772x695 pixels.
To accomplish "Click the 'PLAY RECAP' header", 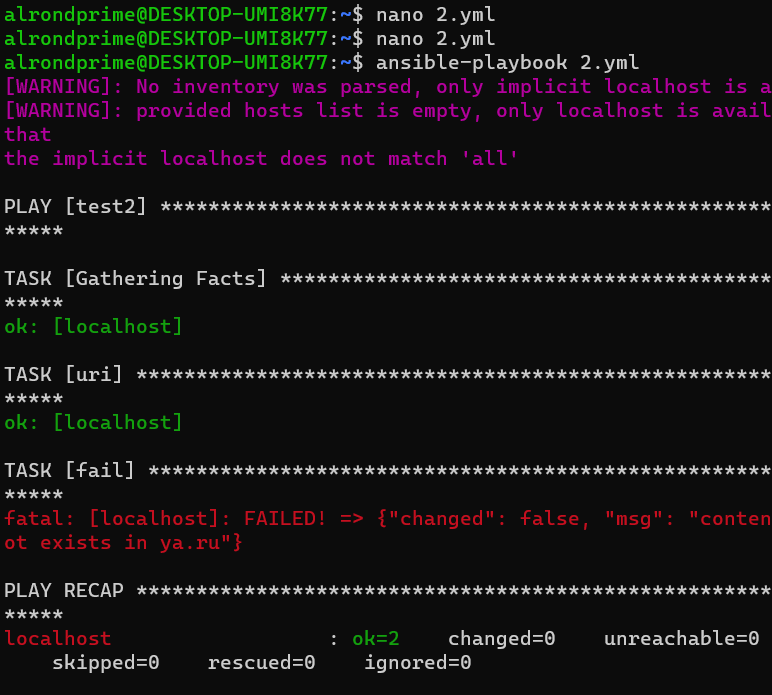I will [64, 591].
